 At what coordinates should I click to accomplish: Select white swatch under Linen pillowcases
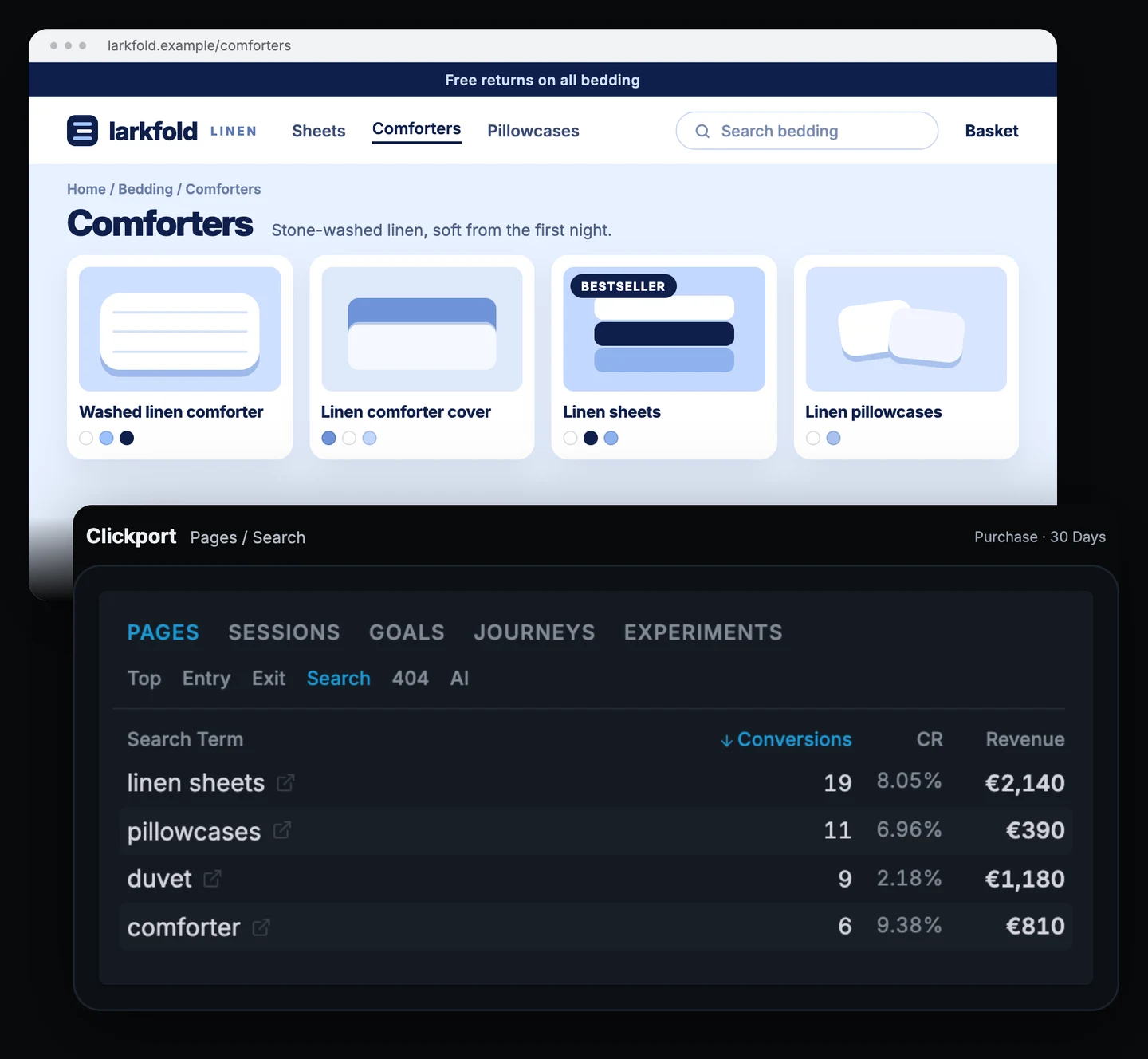pos(813,438)
